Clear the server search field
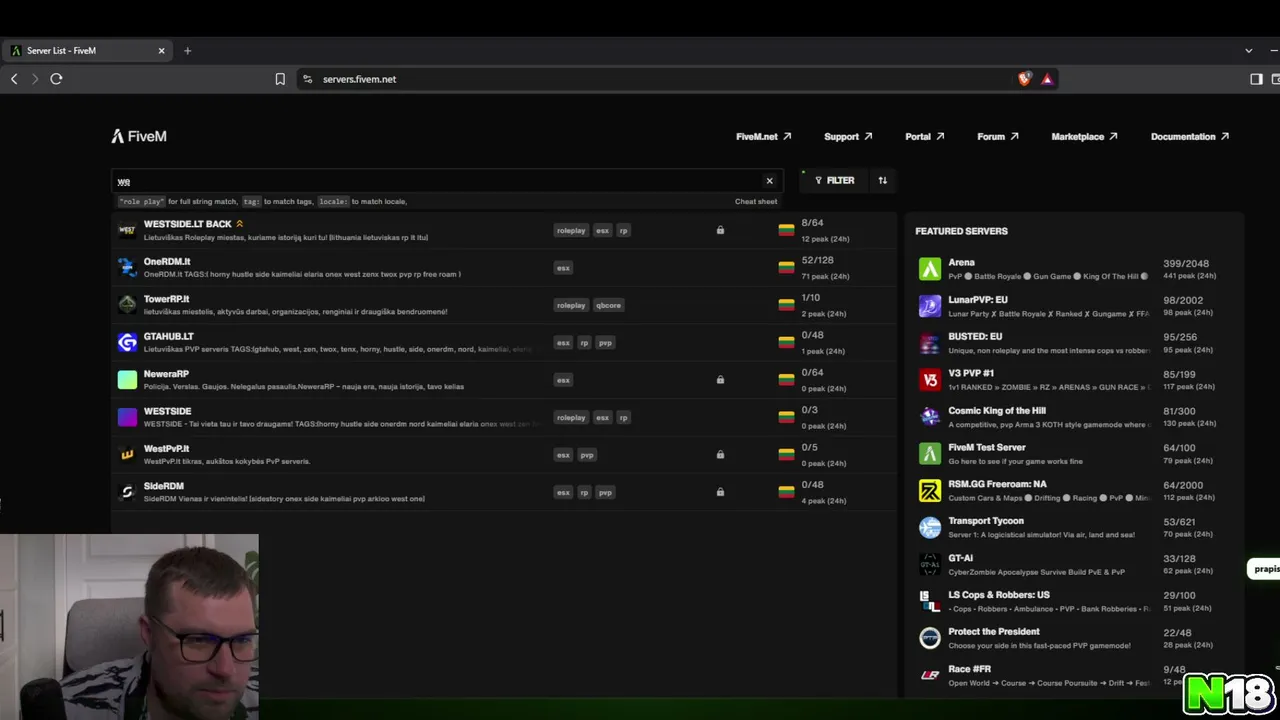Screen dimensions: 1280x720 [x=769, y=181]
